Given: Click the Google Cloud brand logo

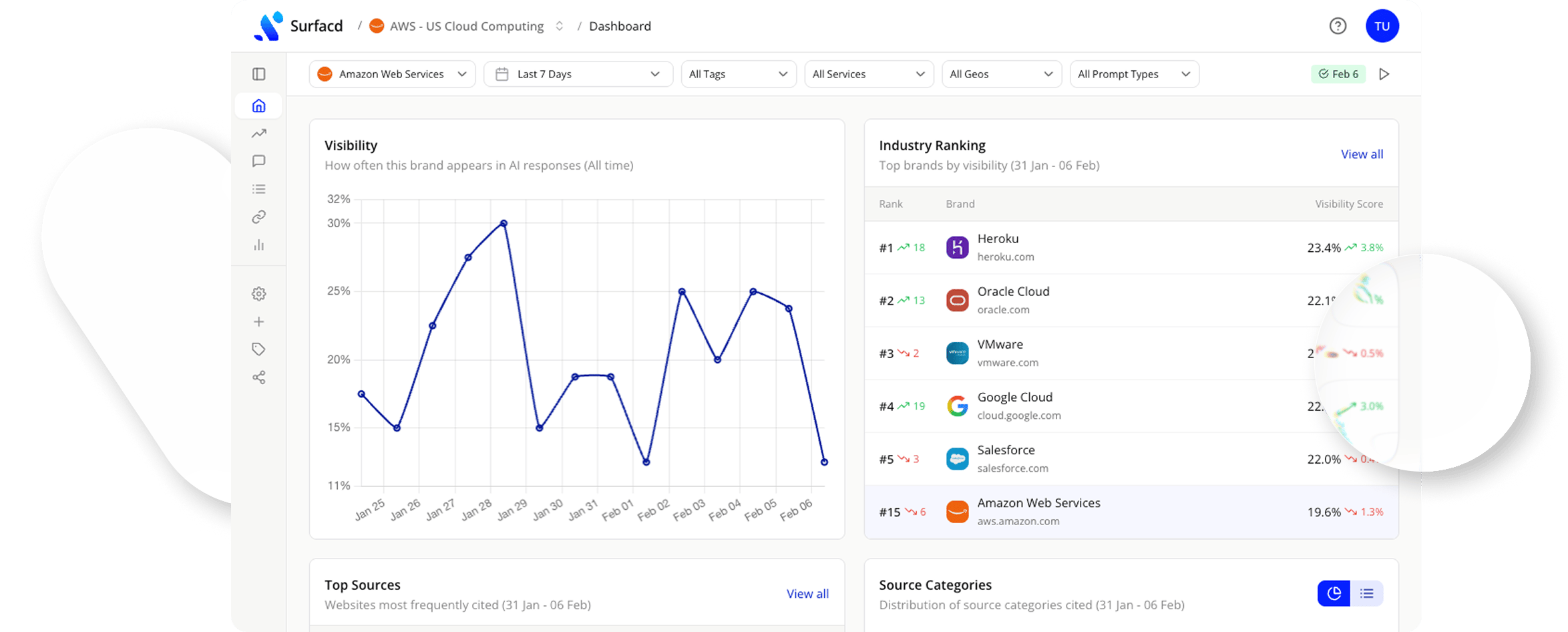Looking at the screenshot, I should coord(957,406).
